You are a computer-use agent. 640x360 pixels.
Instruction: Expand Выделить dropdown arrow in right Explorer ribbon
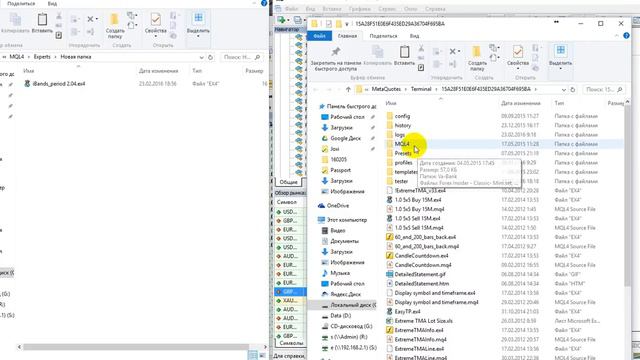[560, 69]
